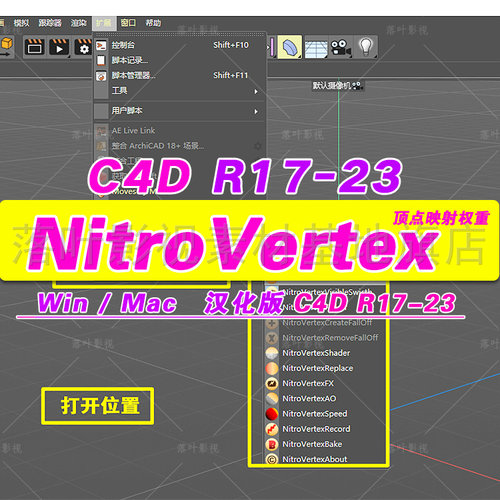500x500 pixels.
Task: Expand the 工具 submenu arrow
Action: click(256, 91)
